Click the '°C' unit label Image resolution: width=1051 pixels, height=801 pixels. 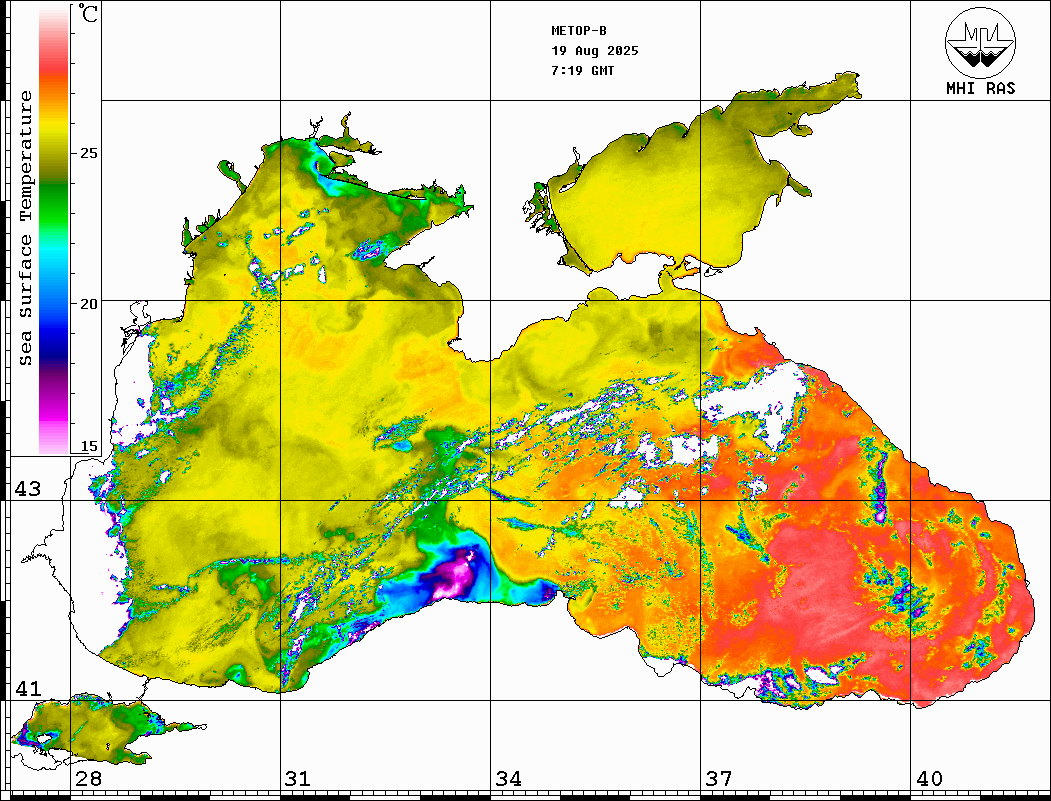coord(88,13)
